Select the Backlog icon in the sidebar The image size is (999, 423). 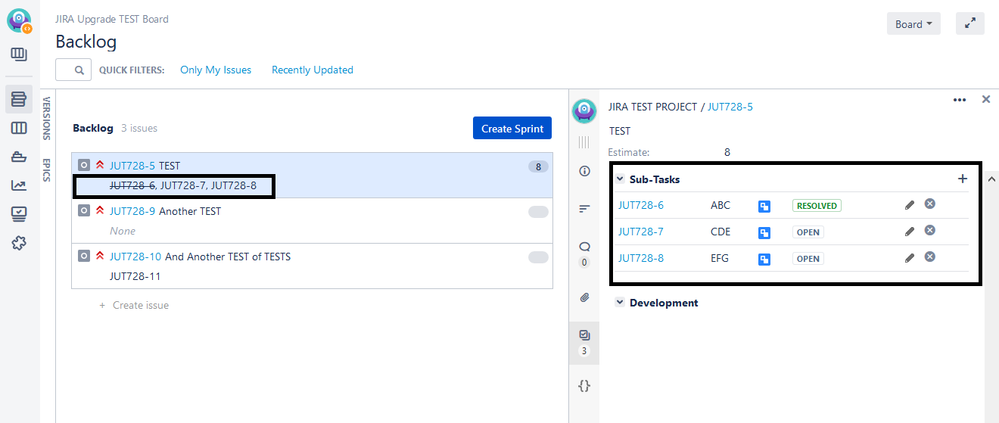click(x=19, y=99)
